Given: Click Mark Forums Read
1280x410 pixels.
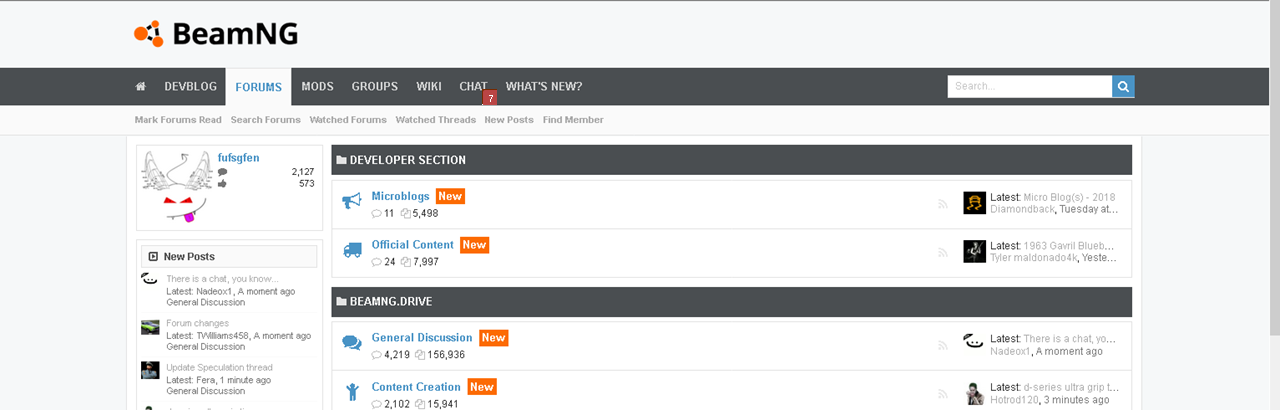Looking at the screenshot, I should click(x=178, y=120).
